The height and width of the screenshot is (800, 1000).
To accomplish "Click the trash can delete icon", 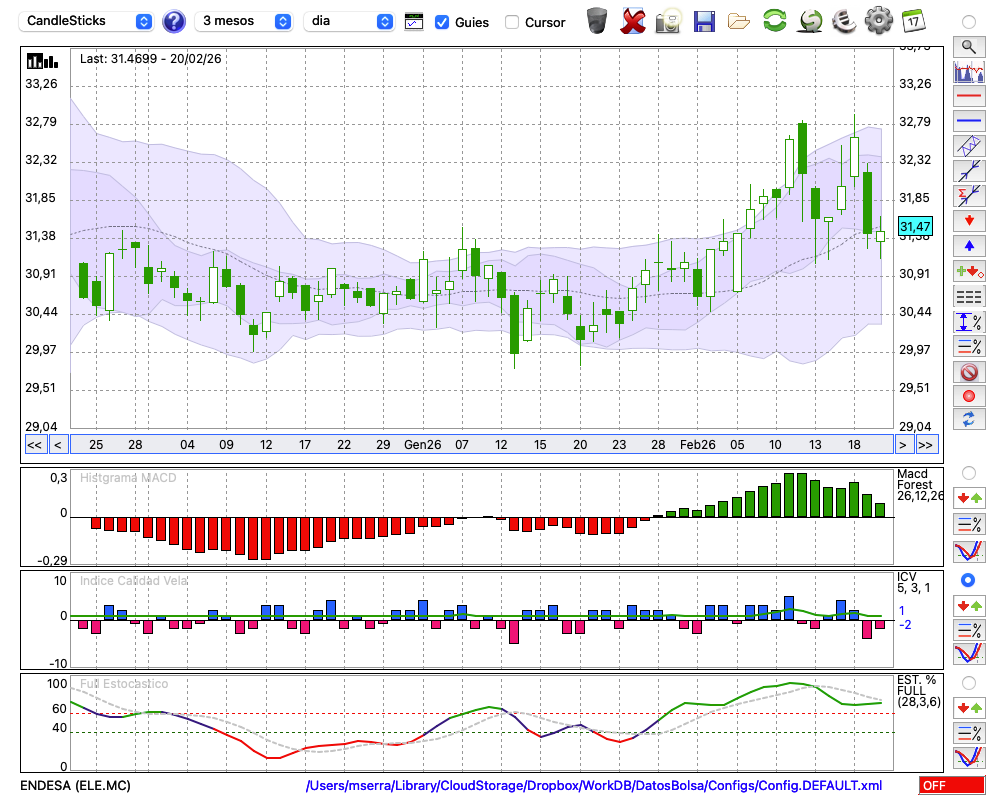I will click(597, 20).
